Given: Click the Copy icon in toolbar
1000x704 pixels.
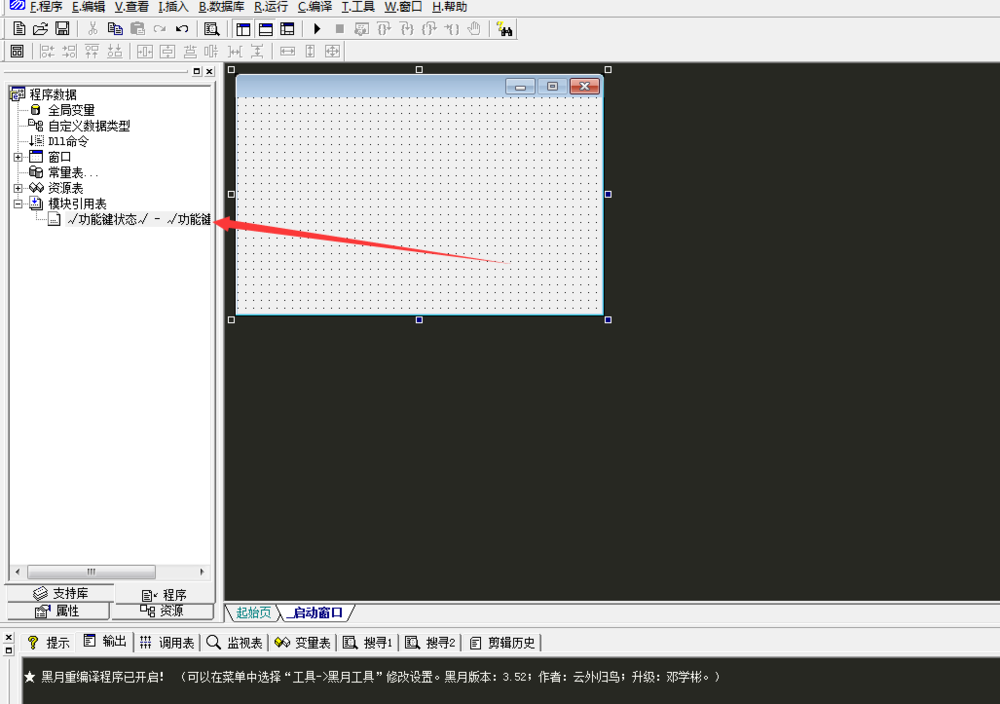Looking at the screenshot, I should tap(115, 29).
